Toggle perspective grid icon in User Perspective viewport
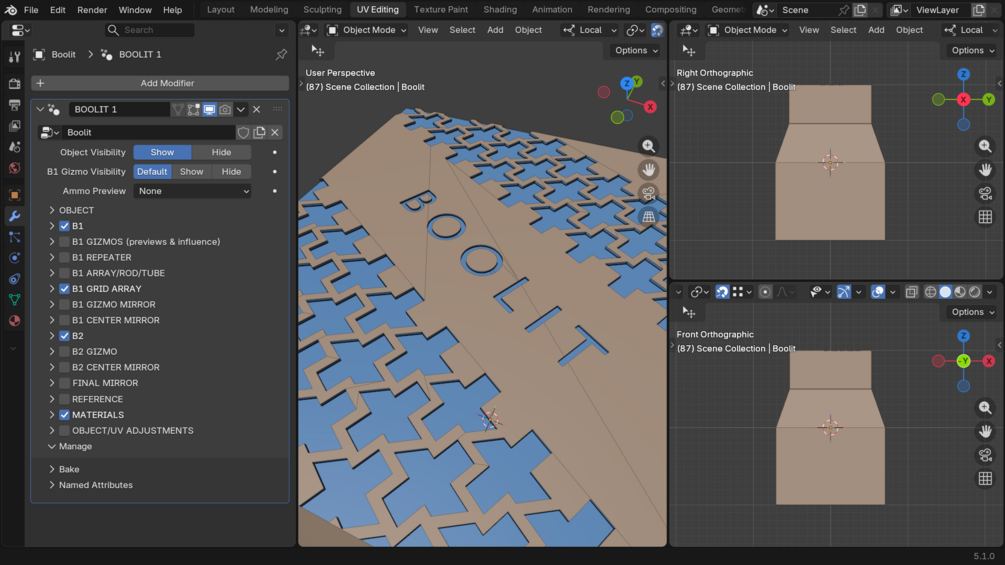Screen dimensions: 1005x565 pos(649,217)
